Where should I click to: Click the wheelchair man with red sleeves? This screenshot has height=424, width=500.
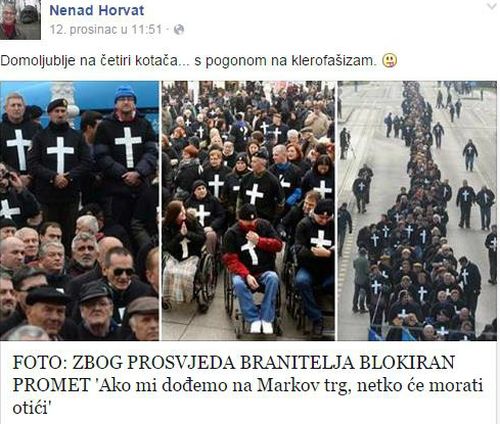tap(252, 267)
